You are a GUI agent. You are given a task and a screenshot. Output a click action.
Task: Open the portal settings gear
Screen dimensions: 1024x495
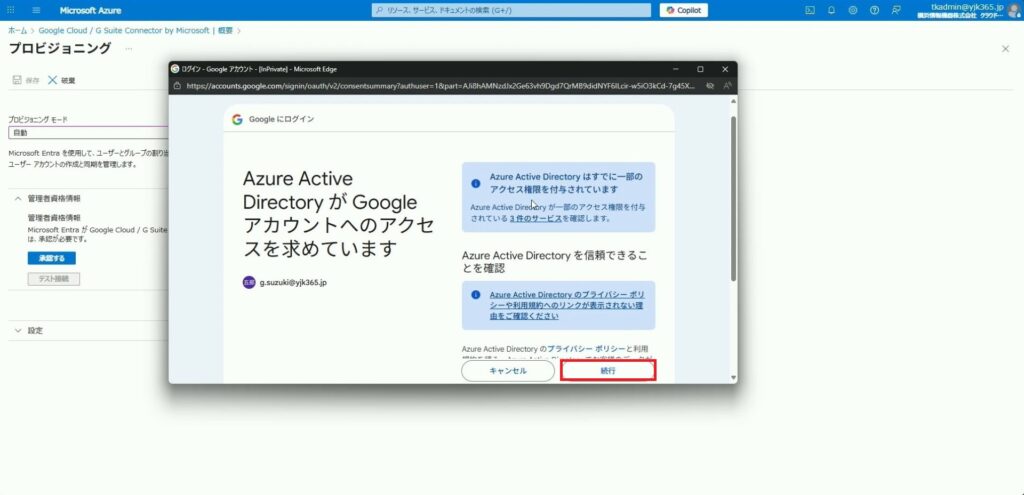click(x=853, y=10)
